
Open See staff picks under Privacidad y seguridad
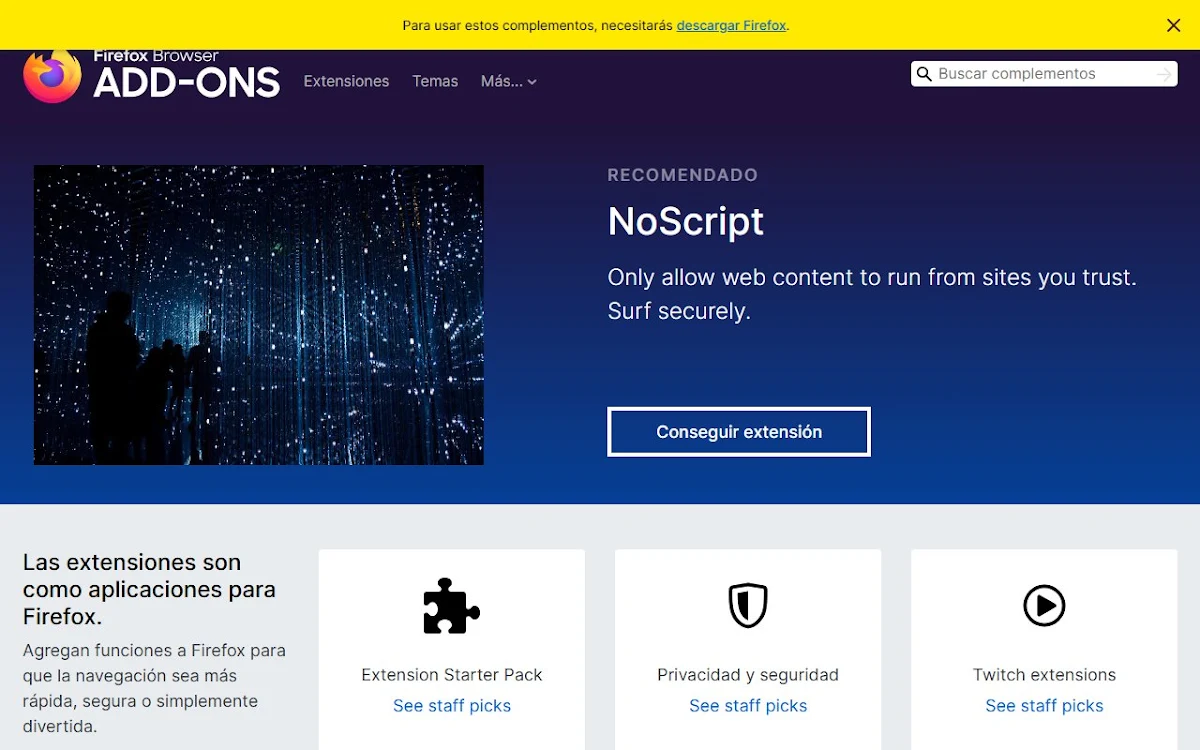click(x=748, y=706)
